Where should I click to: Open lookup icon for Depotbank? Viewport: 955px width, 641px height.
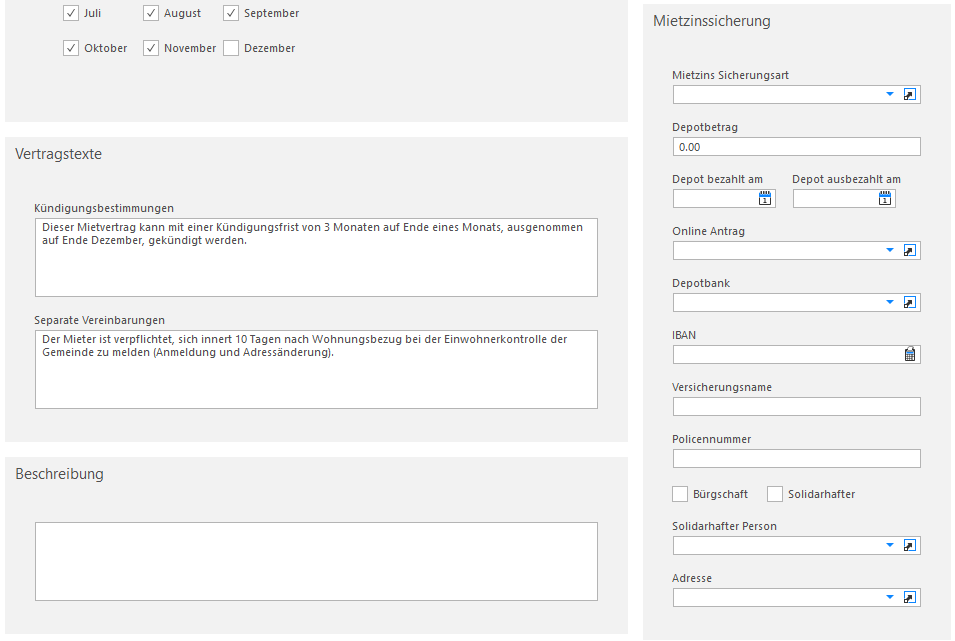[x=909, y=302]
